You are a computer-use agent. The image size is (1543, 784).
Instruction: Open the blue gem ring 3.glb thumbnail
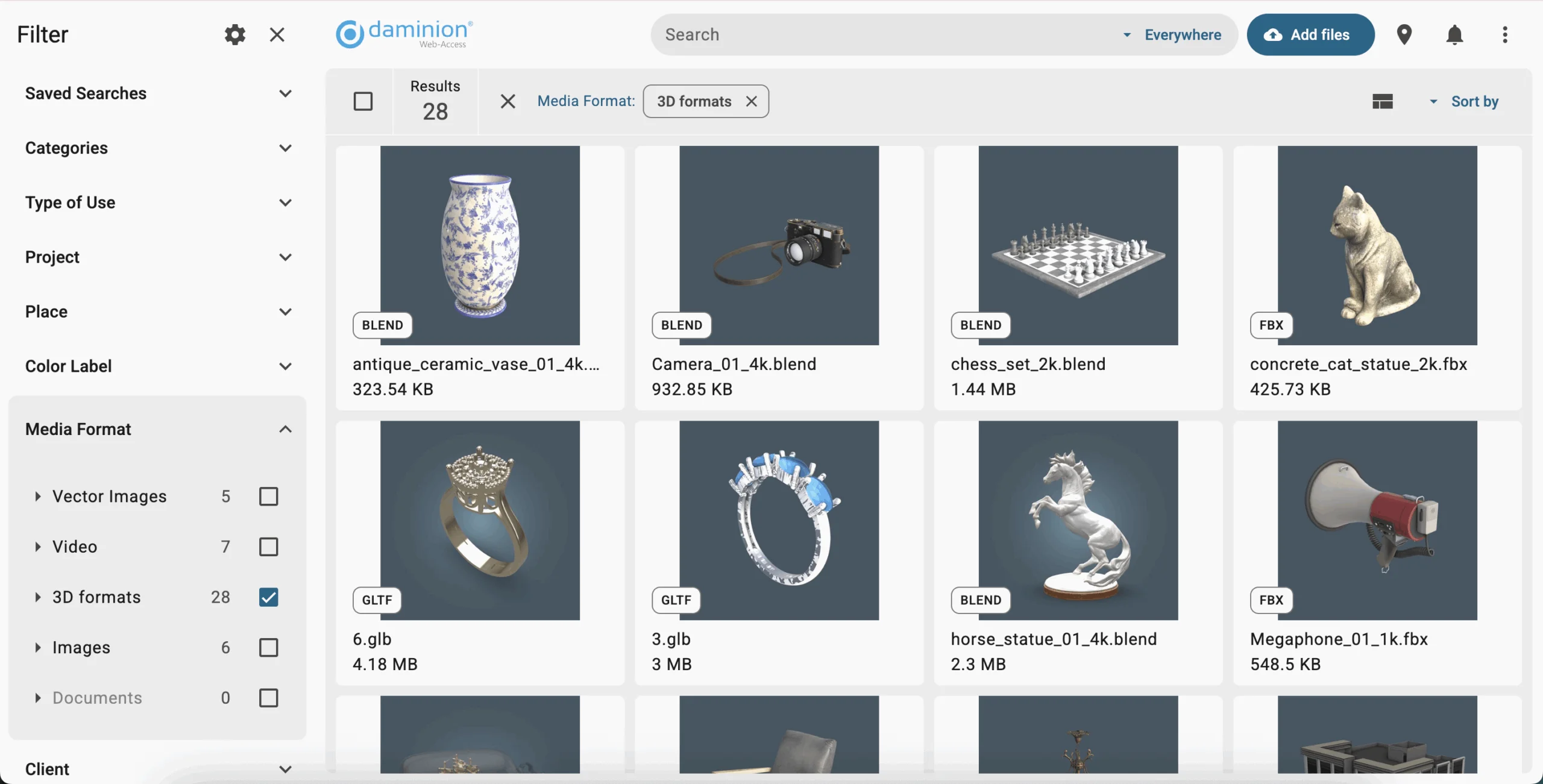[x=779, y=521]
